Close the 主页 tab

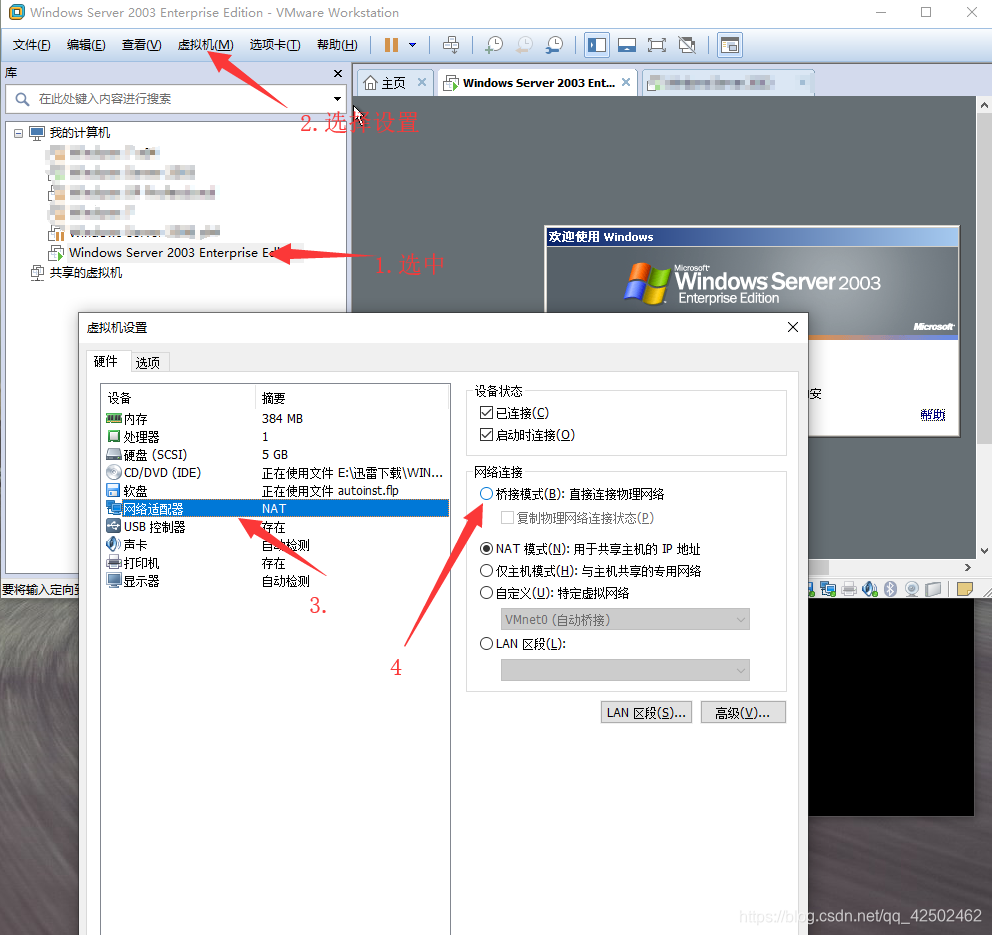click(x=422, y=82)
